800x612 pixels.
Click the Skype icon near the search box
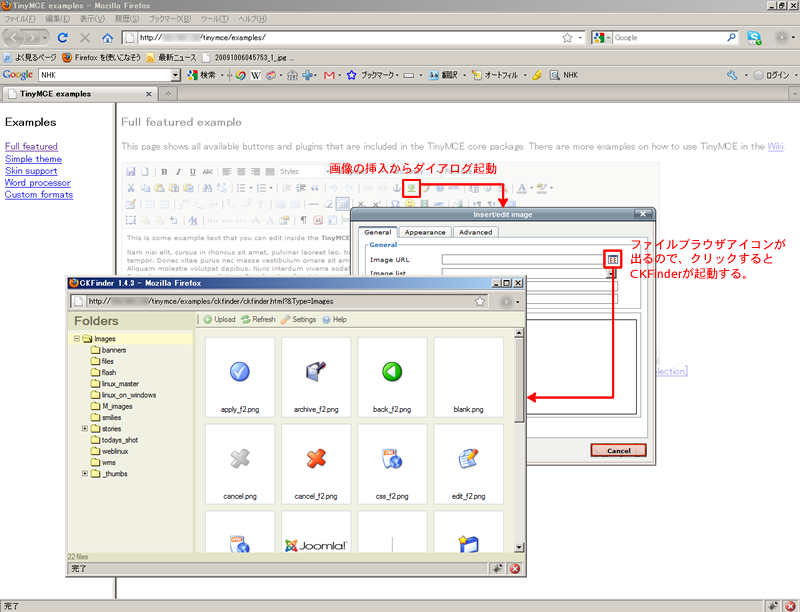754,37
